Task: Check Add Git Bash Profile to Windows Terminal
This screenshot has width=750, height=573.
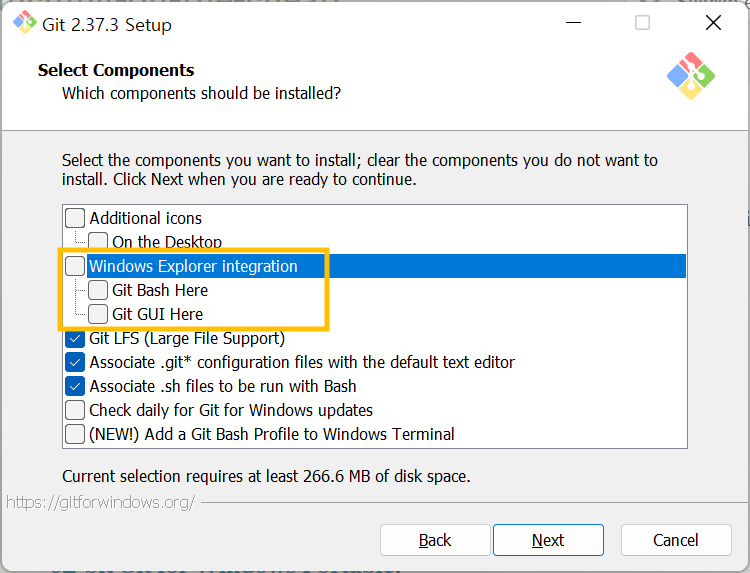Action: pos(75,434)
